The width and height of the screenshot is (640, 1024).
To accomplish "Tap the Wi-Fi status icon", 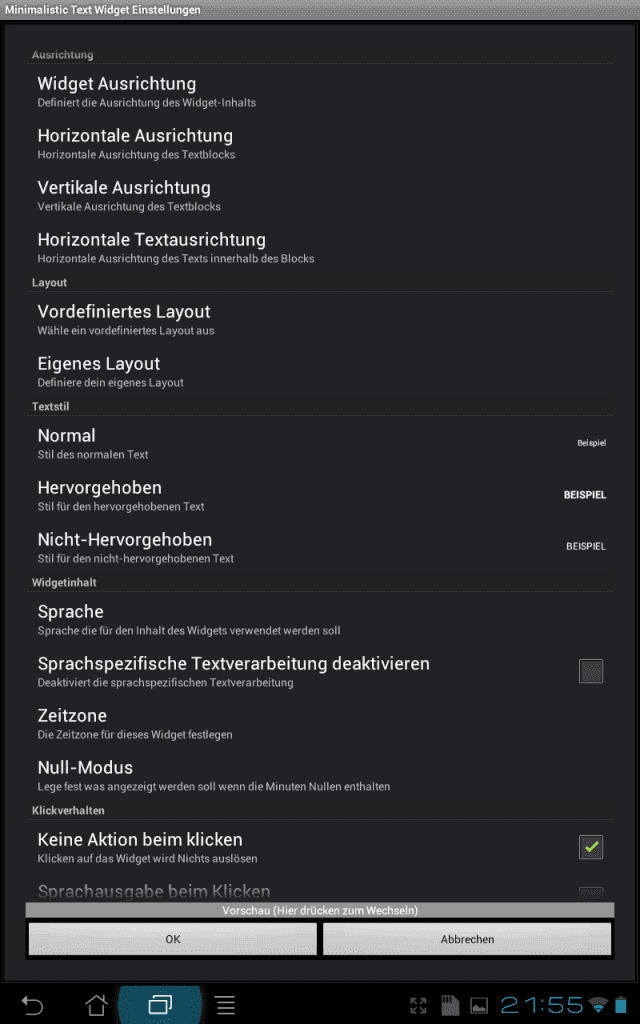I will (597, 1005).
